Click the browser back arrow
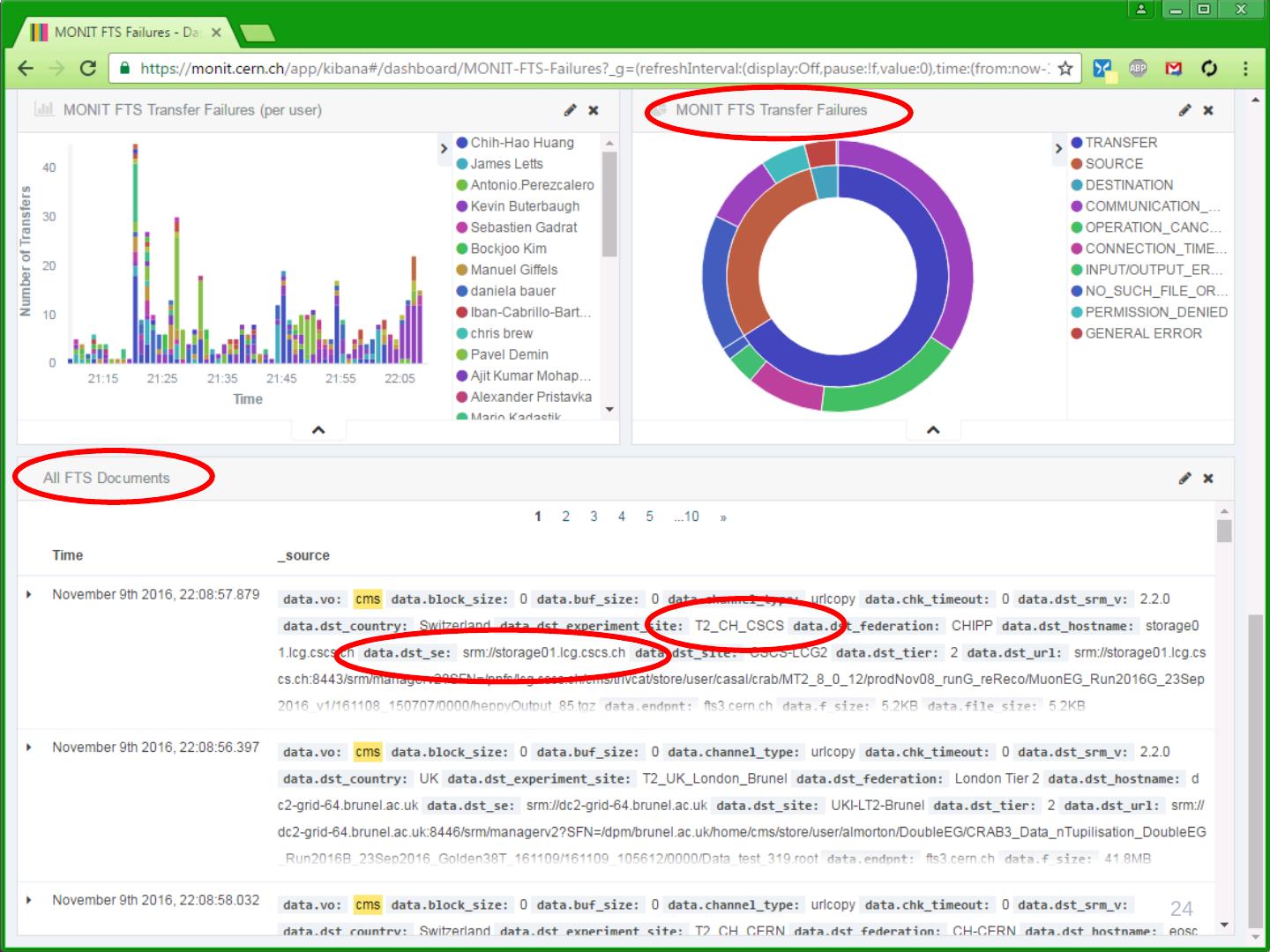The width and height of the screenshot is (1270, 952). 26,69
